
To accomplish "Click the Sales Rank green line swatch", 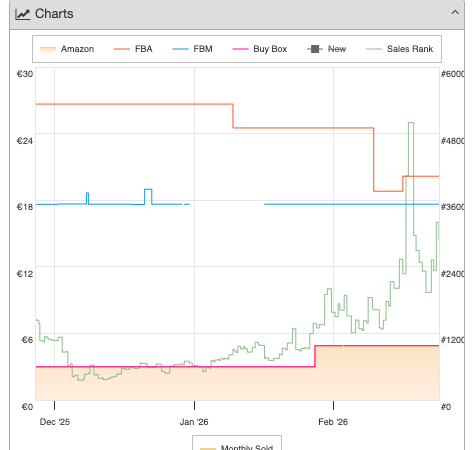I will coord(374,49).
